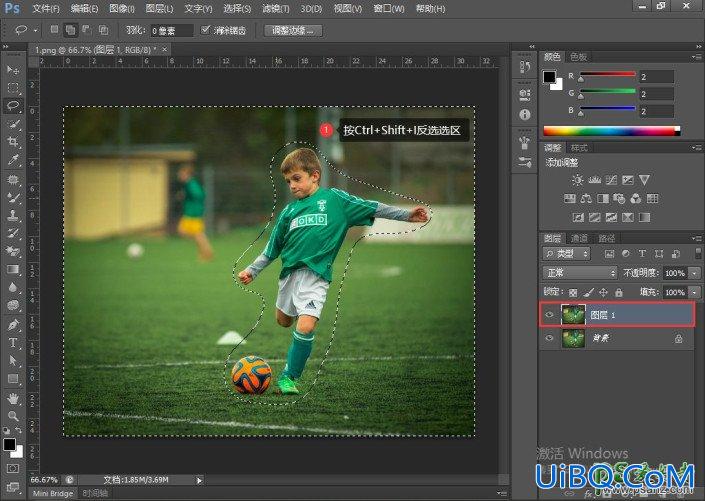
Task: Open the Color panel menu
Action: [696, 57]
